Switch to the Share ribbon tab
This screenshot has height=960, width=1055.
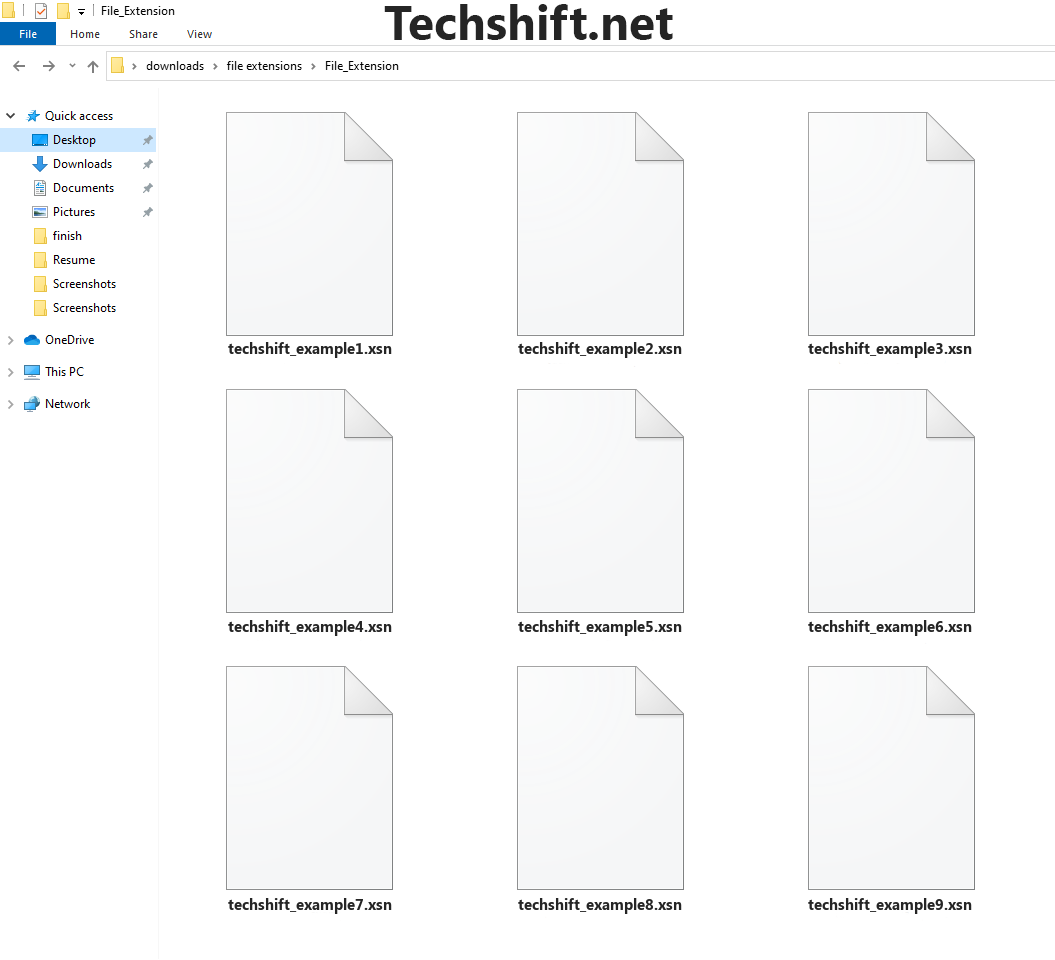click(x=143, y=34)
